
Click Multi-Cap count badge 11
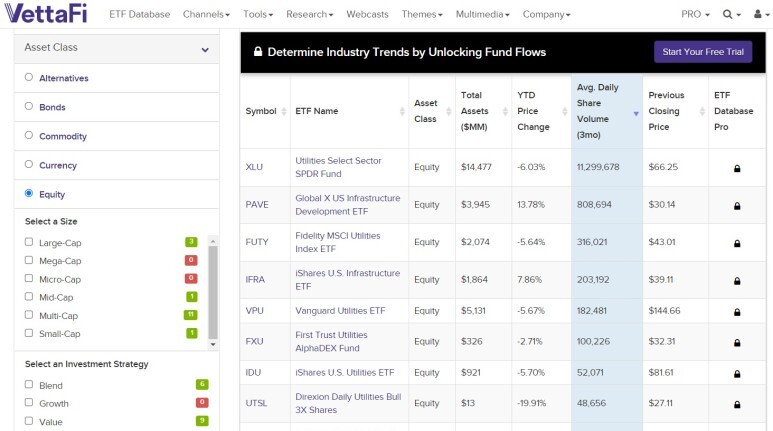191,315
